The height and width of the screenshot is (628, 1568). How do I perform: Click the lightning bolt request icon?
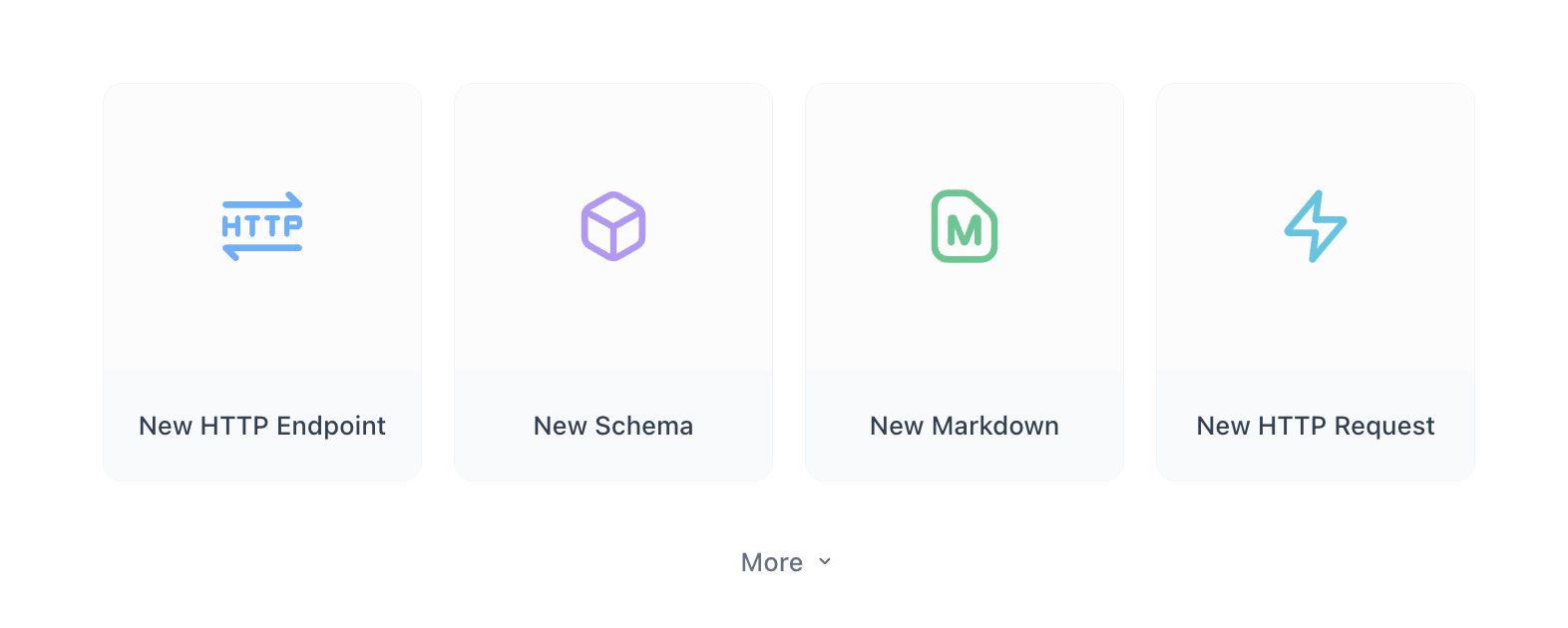(1315, 226)
